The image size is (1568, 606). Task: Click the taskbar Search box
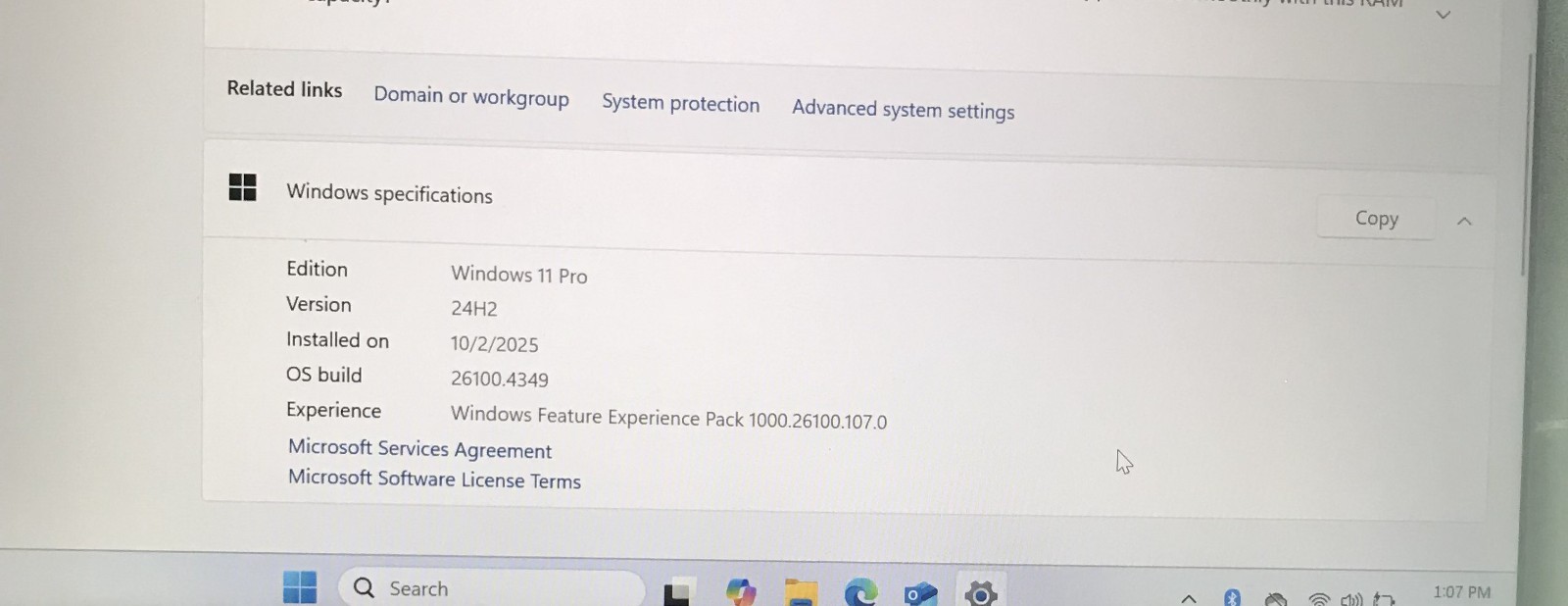click(491, 588)
